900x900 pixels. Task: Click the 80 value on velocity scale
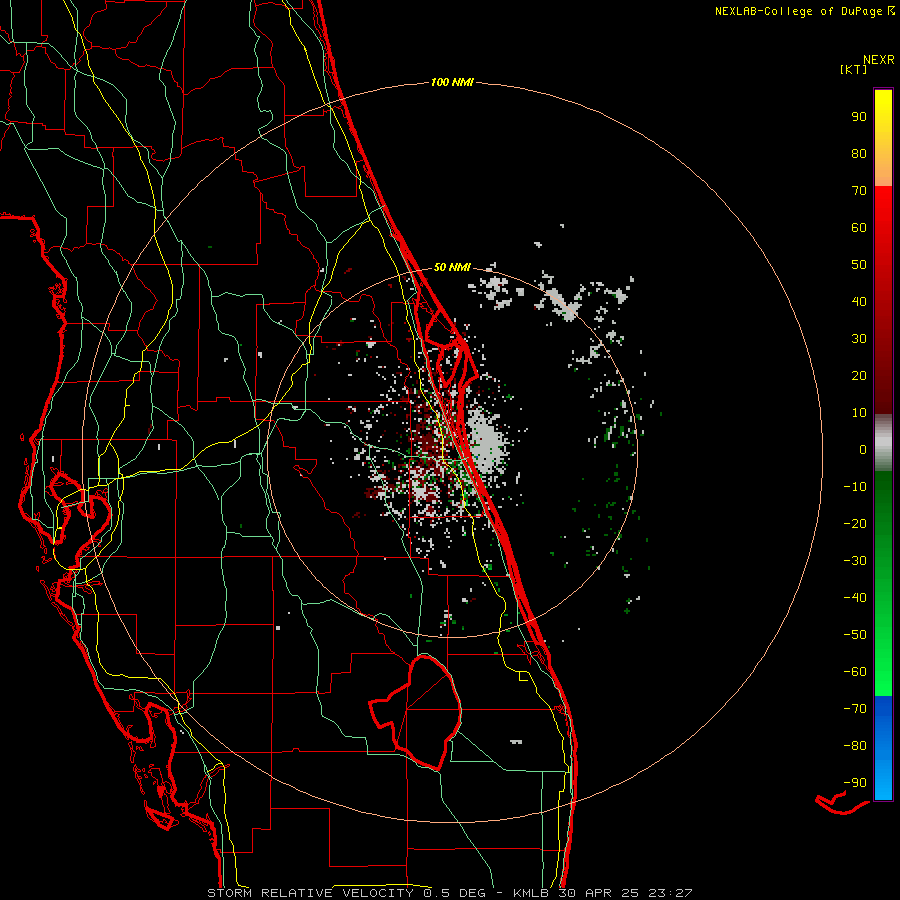tap(859, 153)
